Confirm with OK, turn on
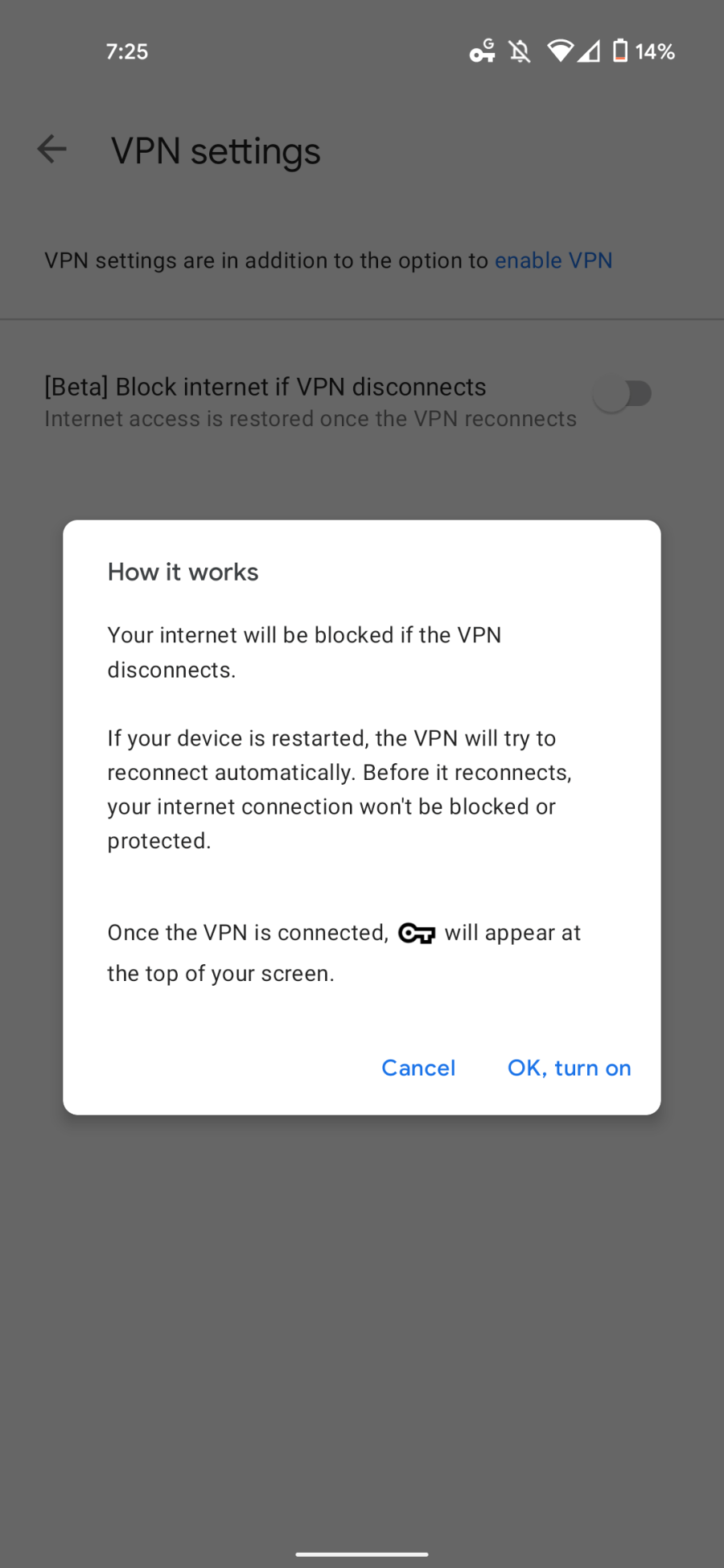The height and width of the screenshot is (1568, 724). [x=569, y=1067]
